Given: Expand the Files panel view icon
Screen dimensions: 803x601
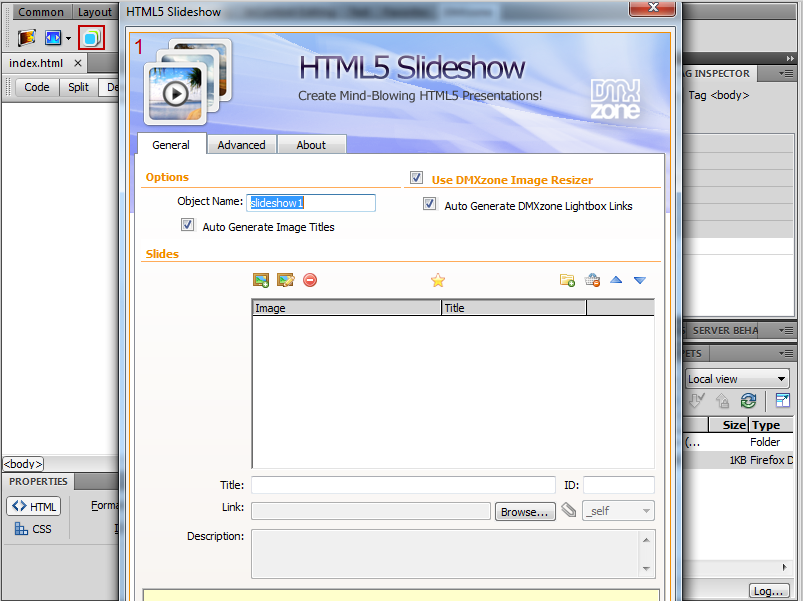Looking at the screenshot, I should pos(783,400).
